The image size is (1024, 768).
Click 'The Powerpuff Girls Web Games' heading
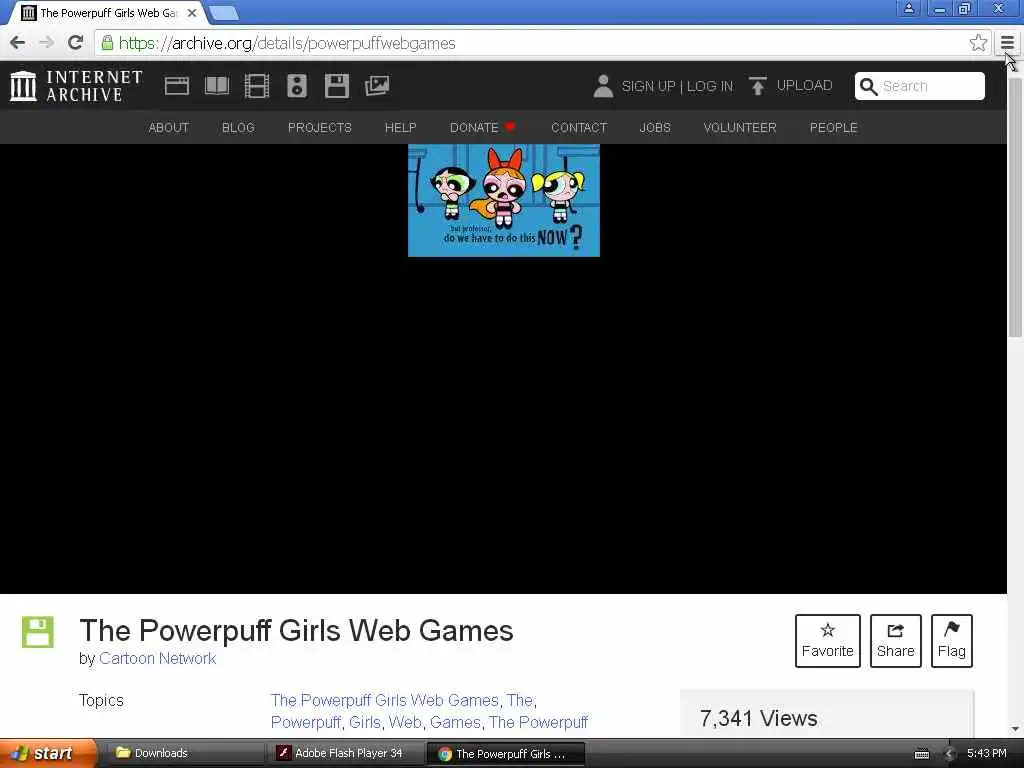[x=296, y=630]
